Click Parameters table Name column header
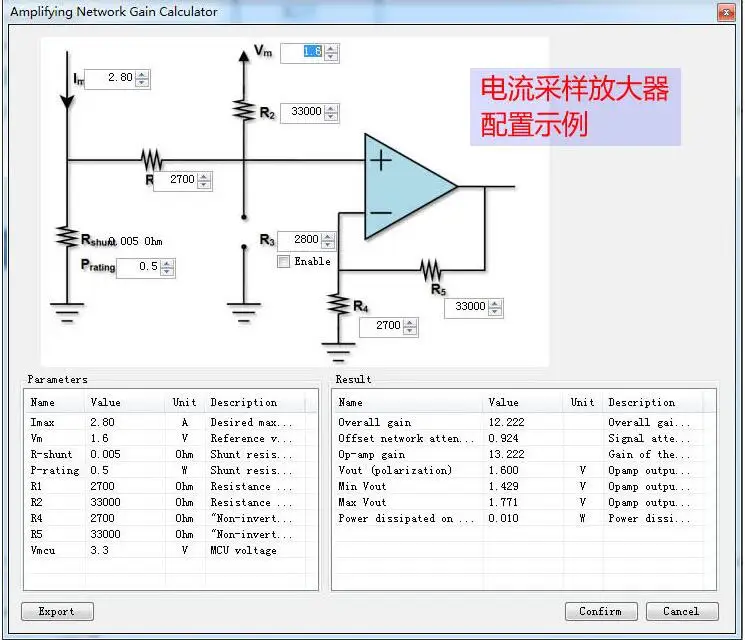 pyautogui.click(x=55, y=402)
